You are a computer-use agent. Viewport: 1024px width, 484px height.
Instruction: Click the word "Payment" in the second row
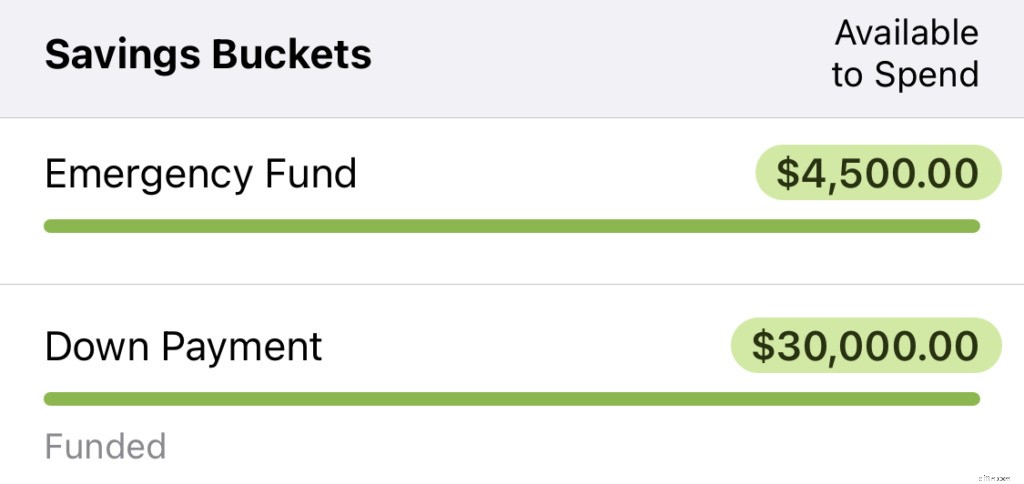[x=241, y=347]
